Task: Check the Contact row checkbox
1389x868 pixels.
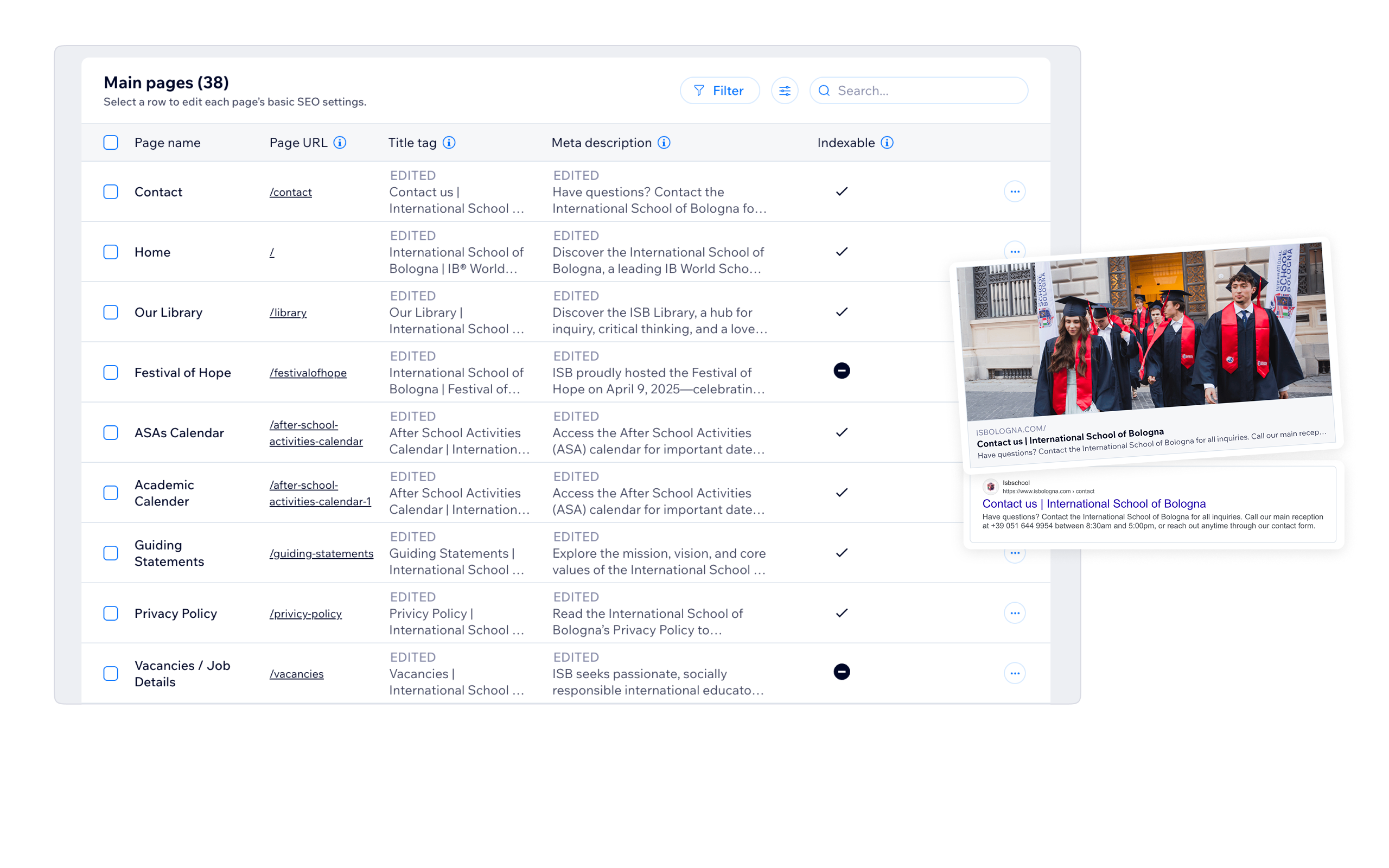Action: click(x=111, y=192)
